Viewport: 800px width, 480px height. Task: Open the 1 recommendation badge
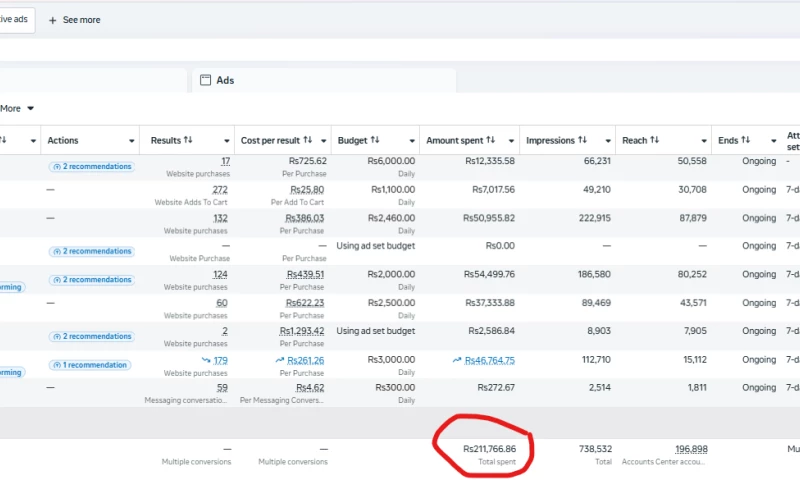(90, 365)
